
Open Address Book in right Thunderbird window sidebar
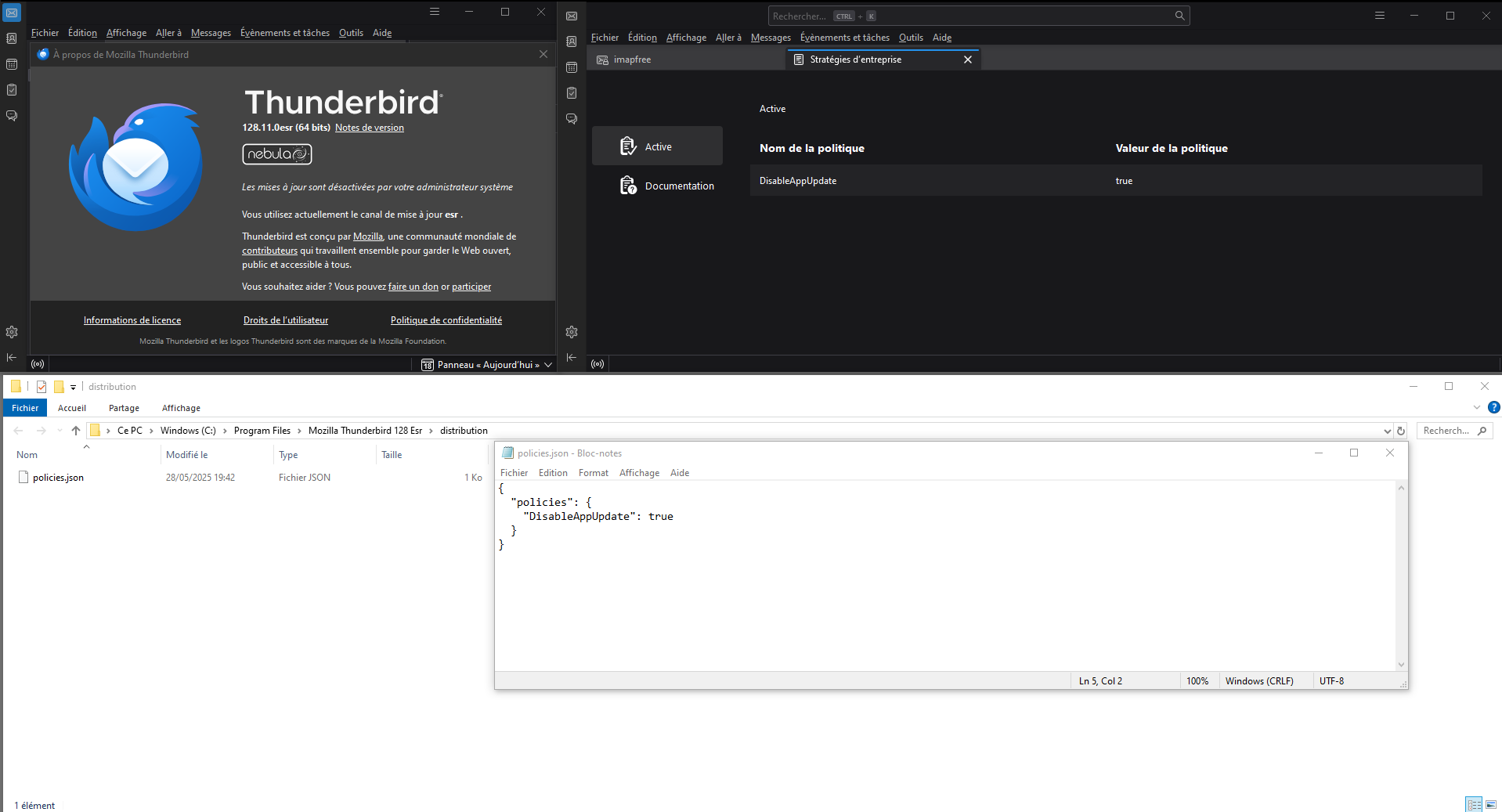click(x=572, y=42)
